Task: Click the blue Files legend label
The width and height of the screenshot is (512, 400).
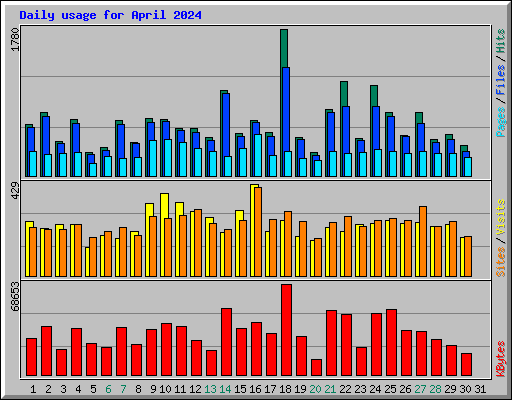Action: click(500, 80)
